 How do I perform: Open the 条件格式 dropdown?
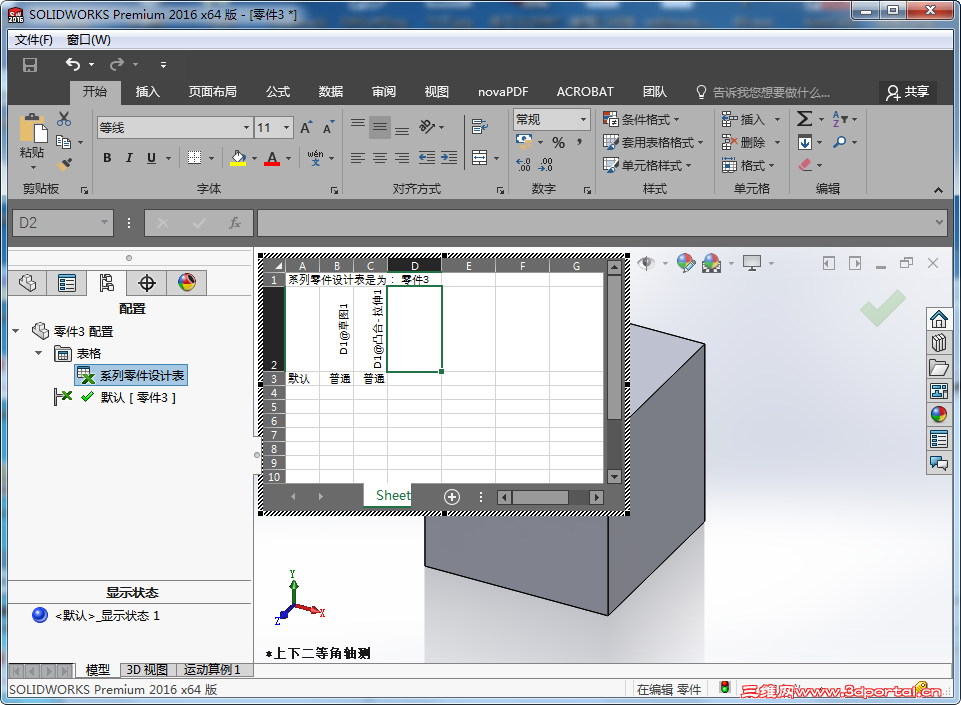coord(642,119)
